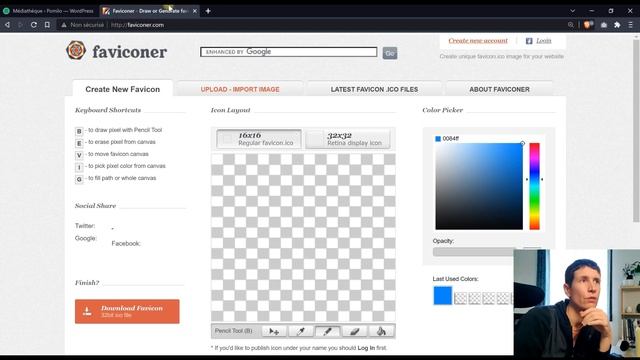Select the Paint bucket fill tool
Image resolution: width=640 pixels, height=360 pixels.
point(381,331)
